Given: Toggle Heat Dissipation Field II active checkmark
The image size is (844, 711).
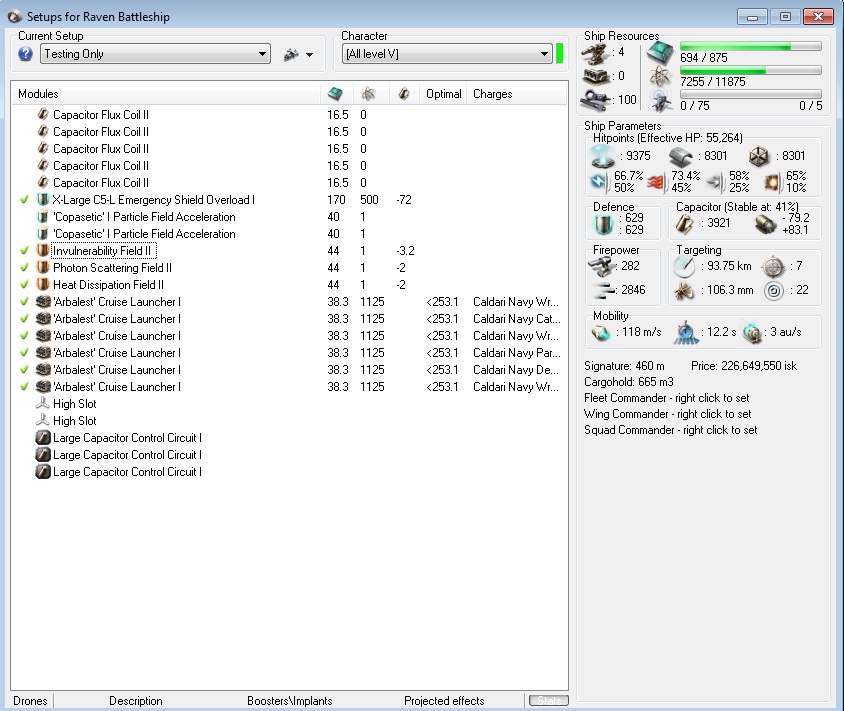Looking at the screenshot, I should pos(24,285).
